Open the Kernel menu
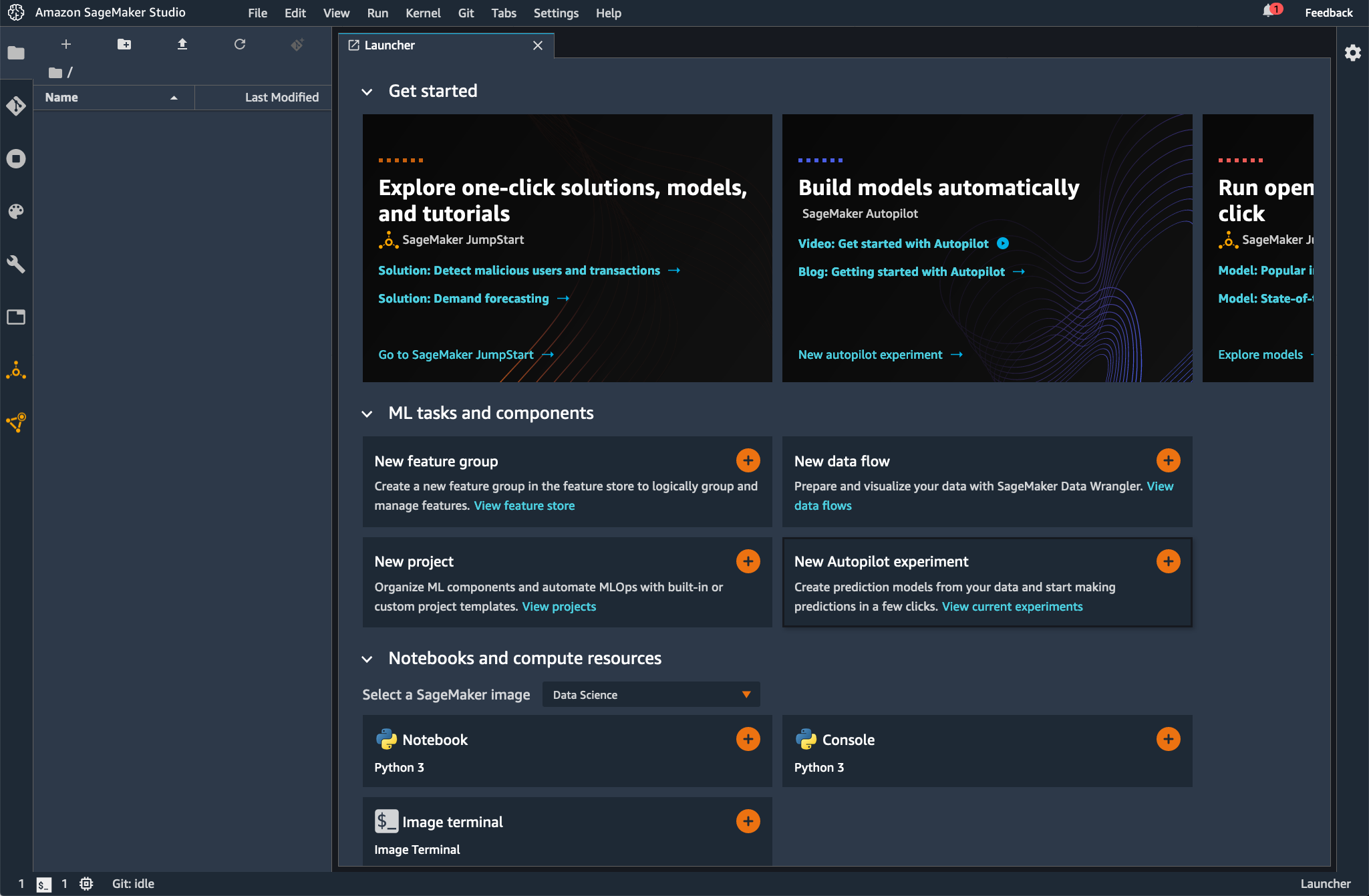Viewport: 1369px width, 896px height. [423, 13]
